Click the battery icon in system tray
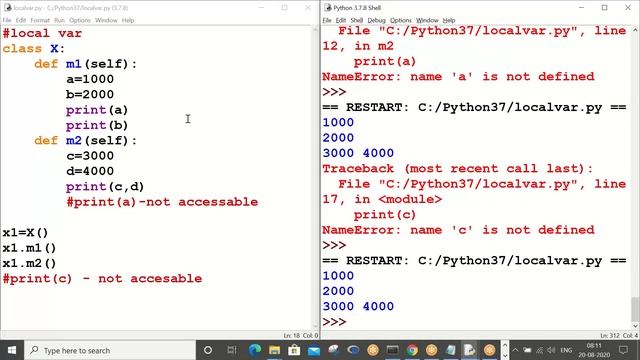 (527, 350)
